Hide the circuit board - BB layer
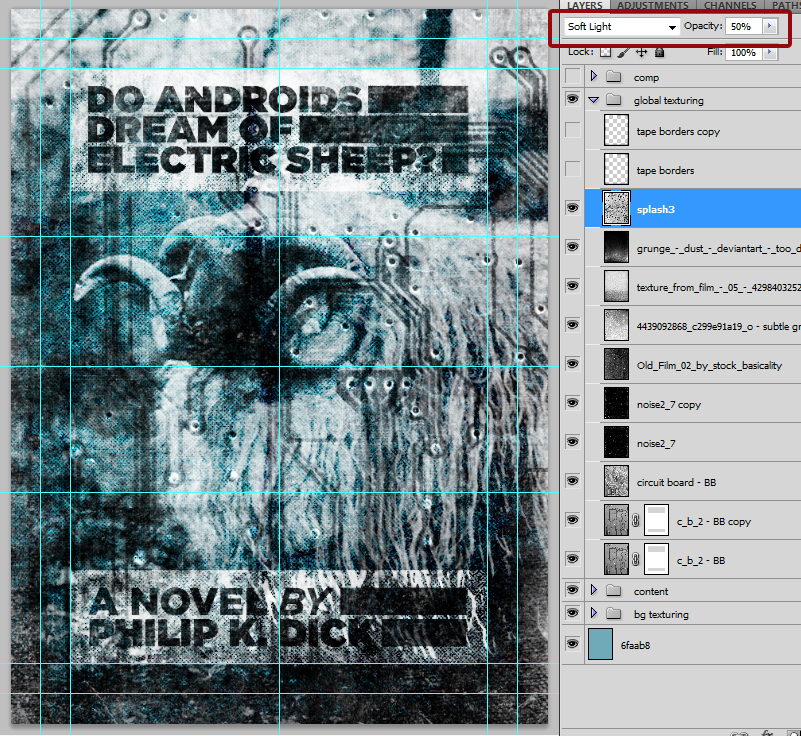 point(573,481)
